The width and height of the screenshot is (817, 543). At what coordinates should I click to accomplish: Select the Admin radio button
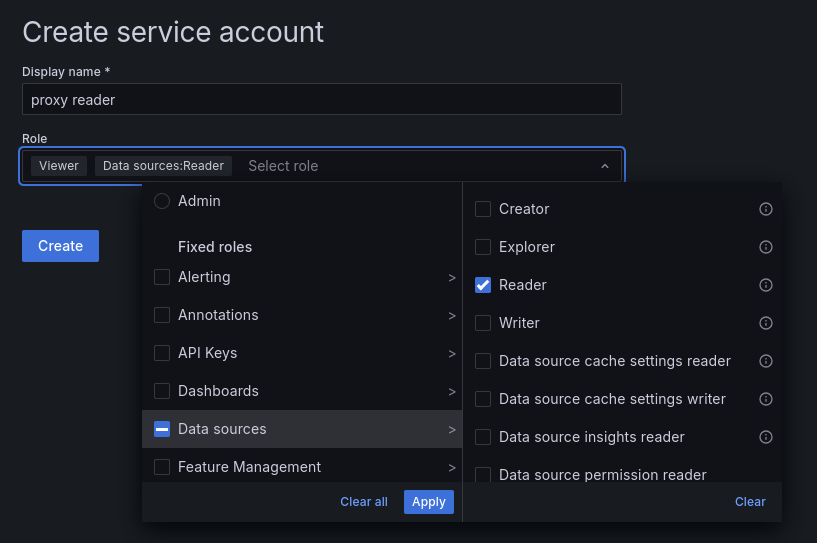pyautogui.click(x=162, y=201)
